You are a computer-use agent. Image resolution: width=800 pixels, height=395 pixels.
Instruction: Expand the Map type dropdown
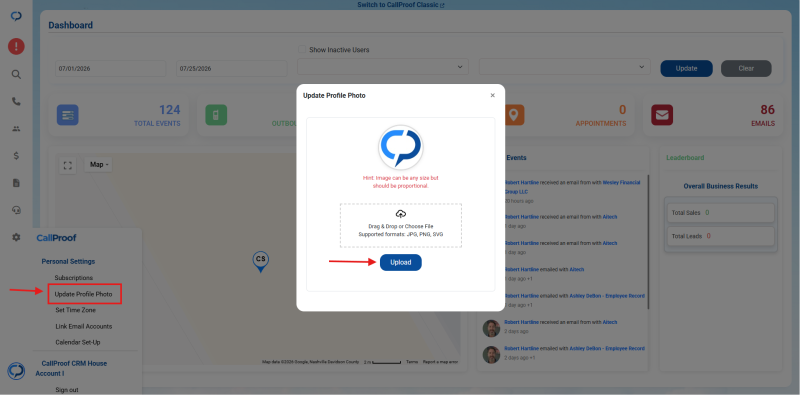[x=98, y=164]
